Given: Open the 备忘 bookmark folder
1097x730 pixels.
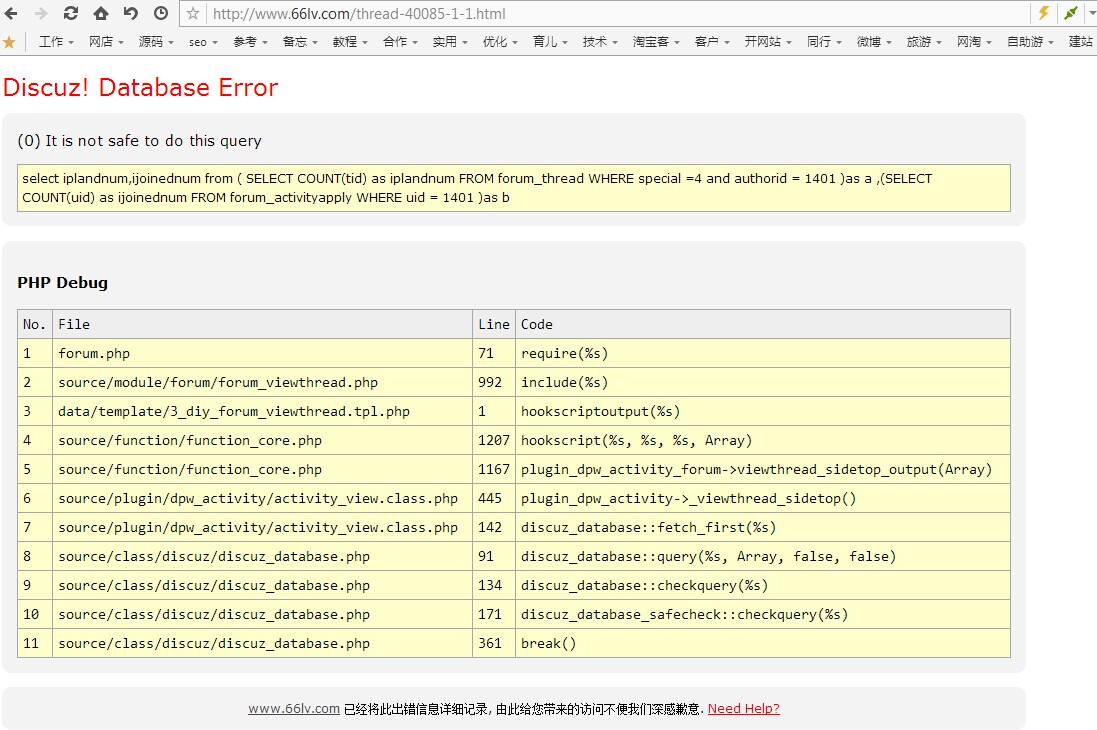Looking at the screenshot, I should [300, 42].
